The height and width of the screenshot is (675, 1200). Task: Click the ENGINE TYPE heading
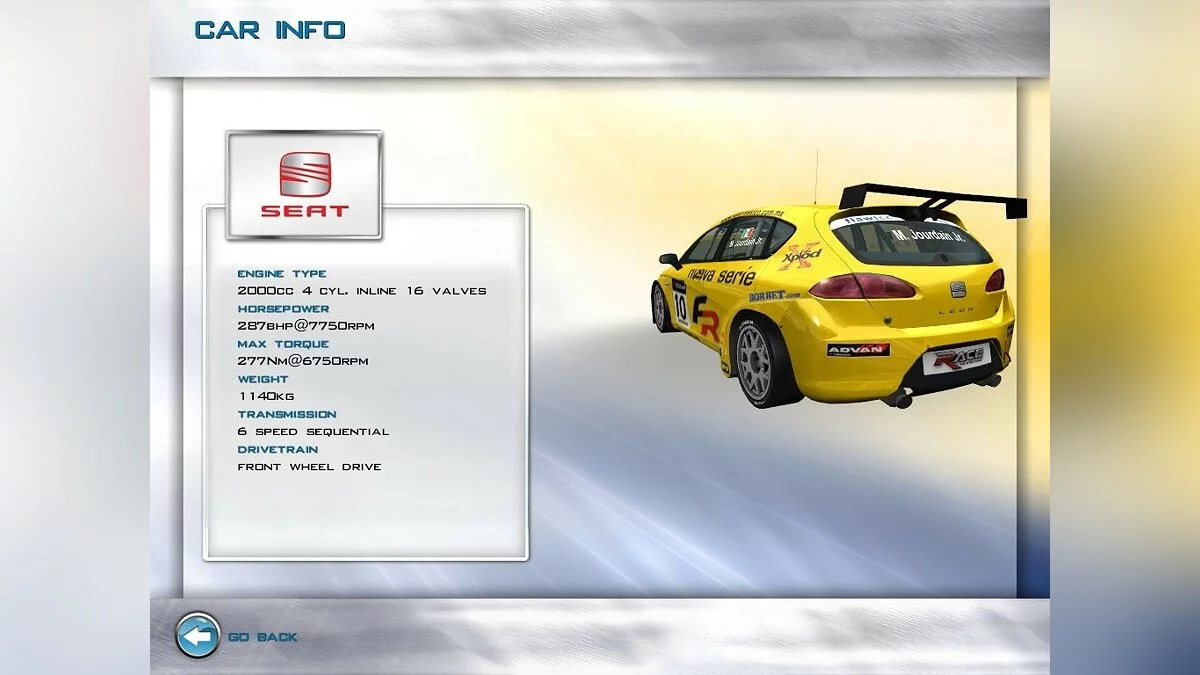[282, 274]
